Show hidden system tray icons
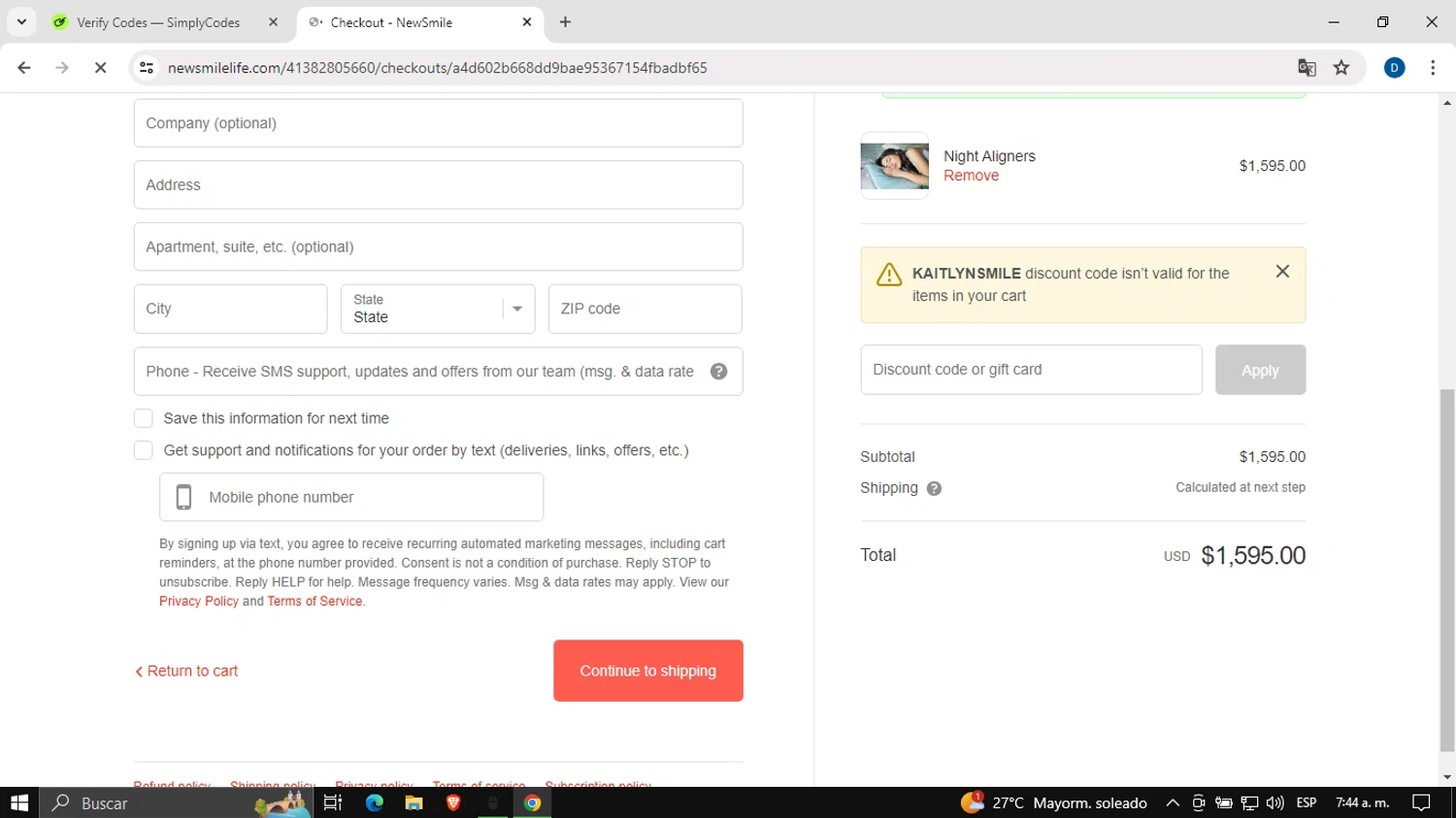This screenshot has height=818, width=1456. coord(1173,802)
